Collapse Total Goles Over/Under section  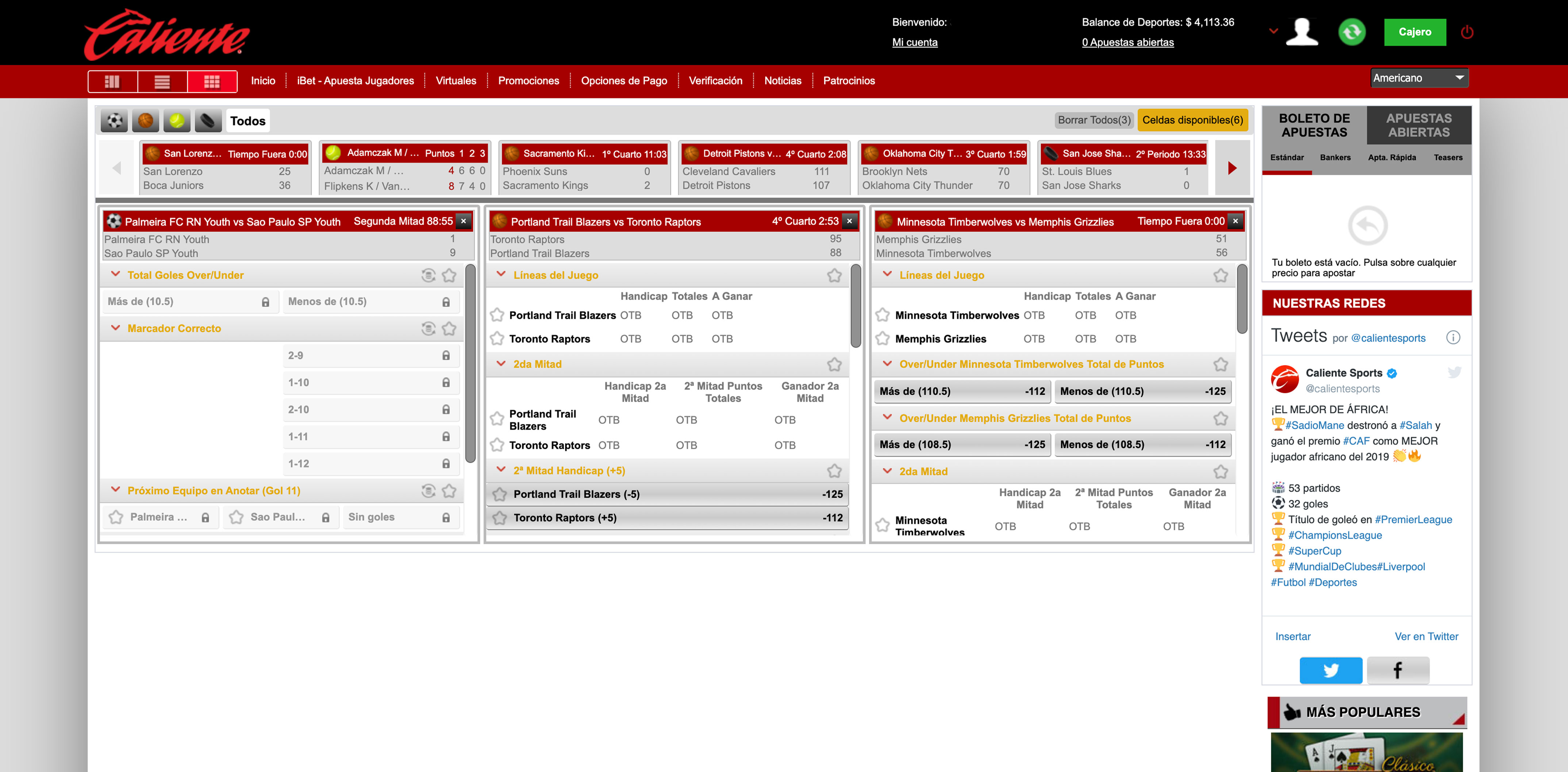click(115, 275)
